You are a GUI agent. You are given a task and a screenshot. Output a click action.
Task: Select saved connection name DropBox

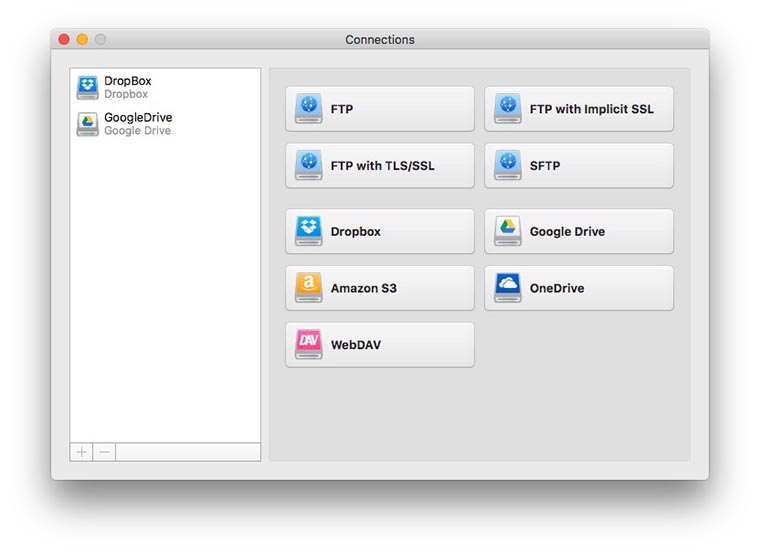click(127, 81)
